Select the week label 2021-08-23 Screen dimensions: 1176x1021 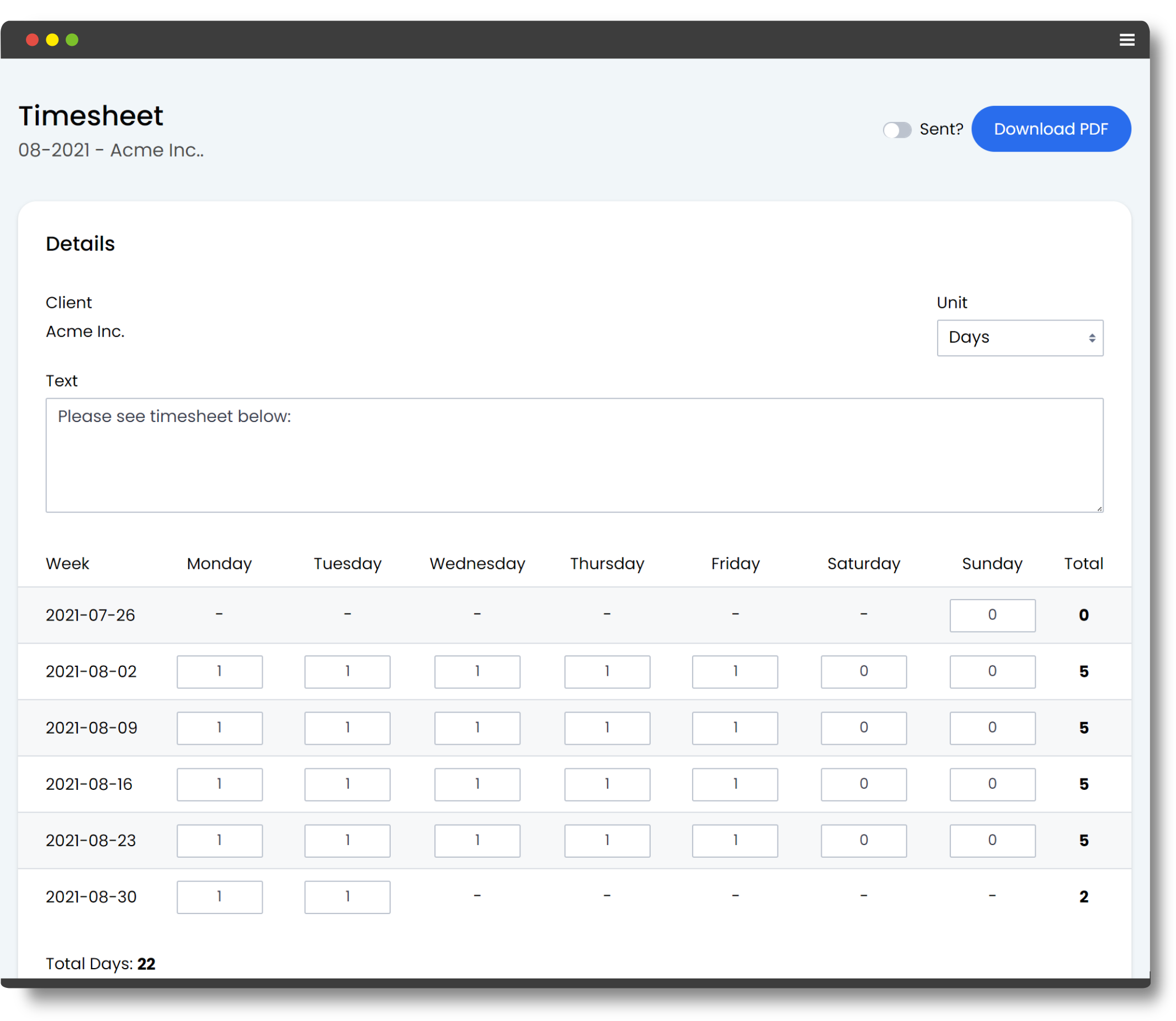pos(91,841)
